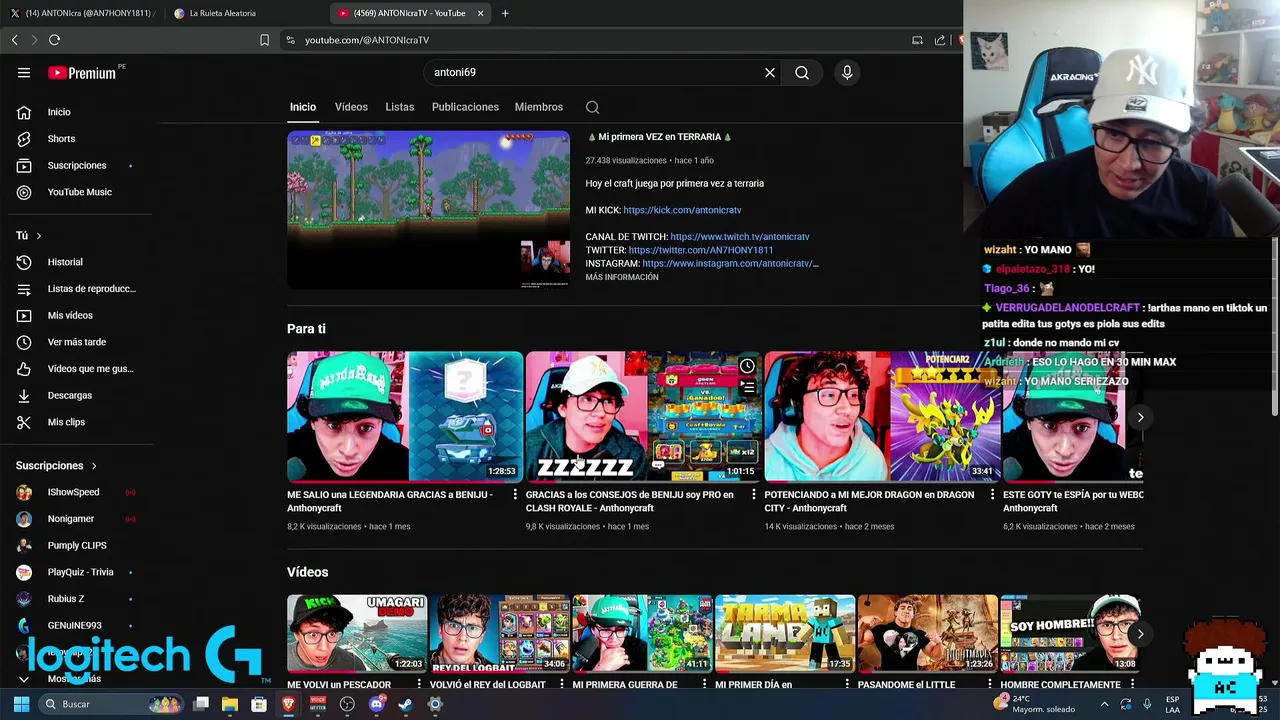Search within the channel using the magnifier
This screenshot has height=720, width=1280.
pyautogui.click(x=592, y=107)
